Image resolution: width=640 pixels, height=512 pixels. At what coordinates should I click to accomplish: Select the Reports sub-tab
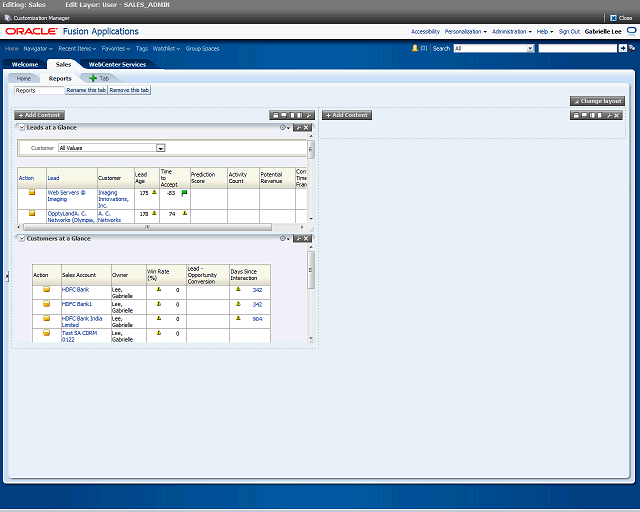(x=60, y=78)
